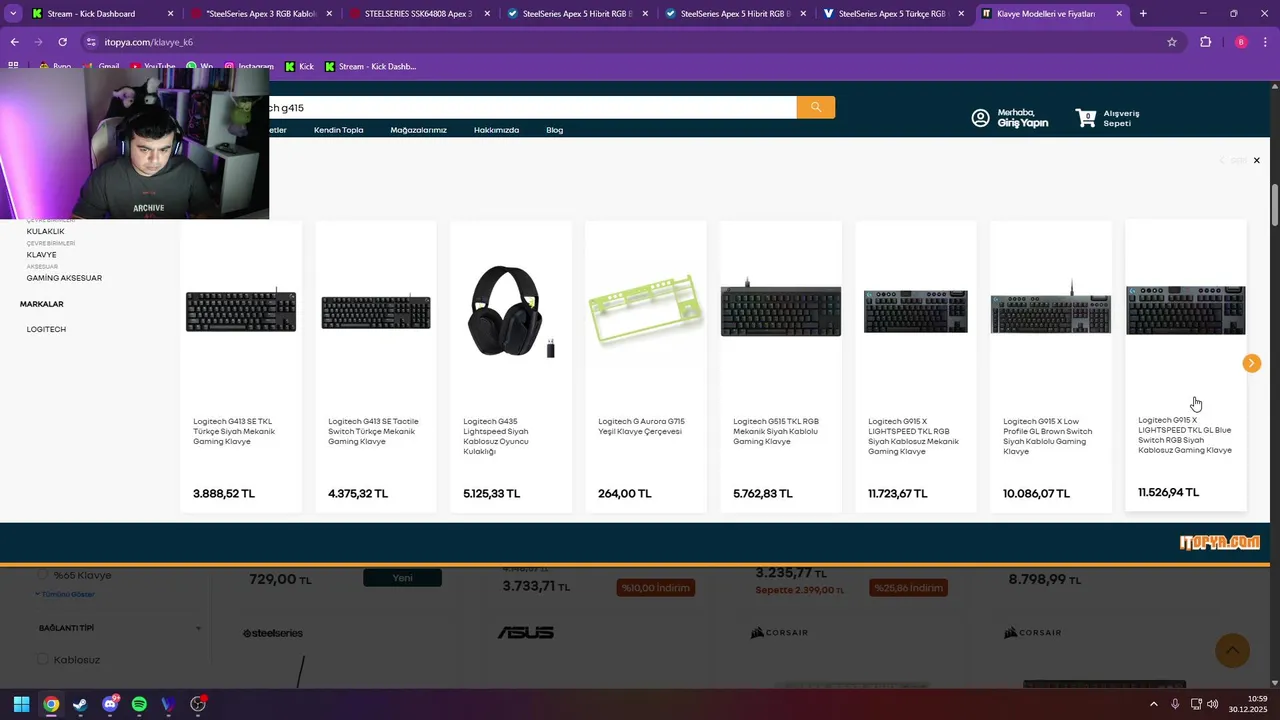Click the browser vertical scrollbar
Viewport: 1280px width, 720px height.
(1274, 205)
